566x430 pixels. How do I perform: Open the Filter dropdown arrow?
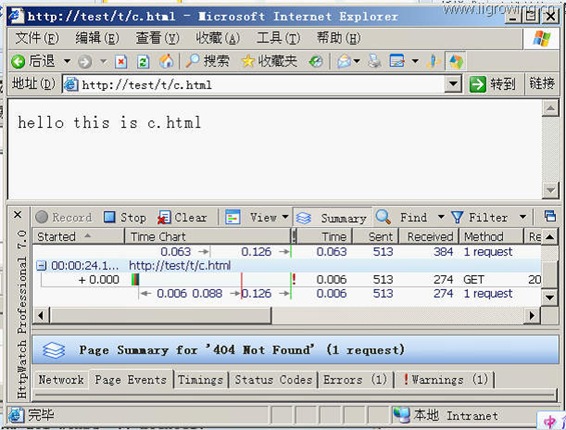pos(522,217)
